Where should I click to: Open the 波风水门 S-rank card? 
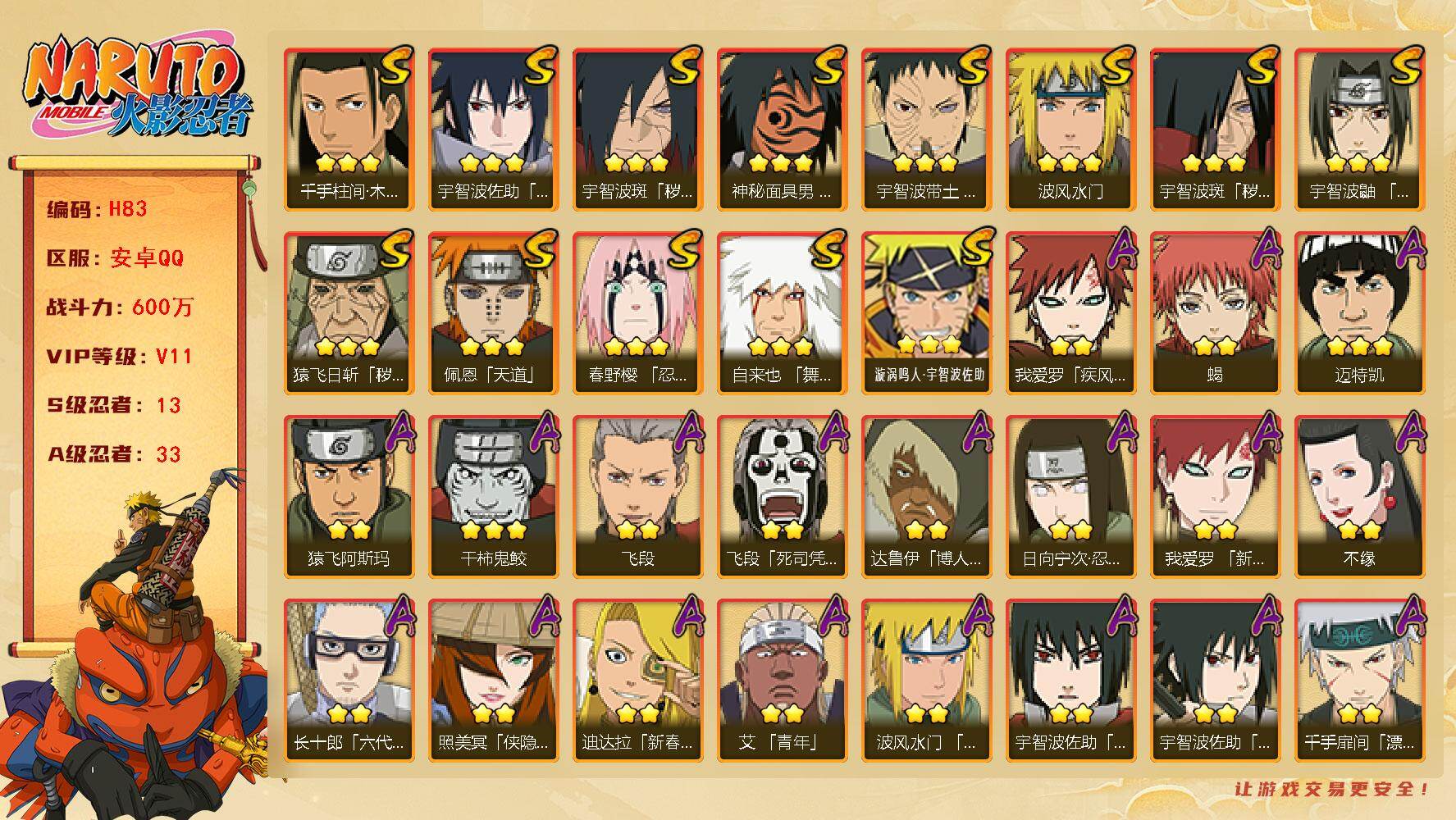coord(1071,130)
